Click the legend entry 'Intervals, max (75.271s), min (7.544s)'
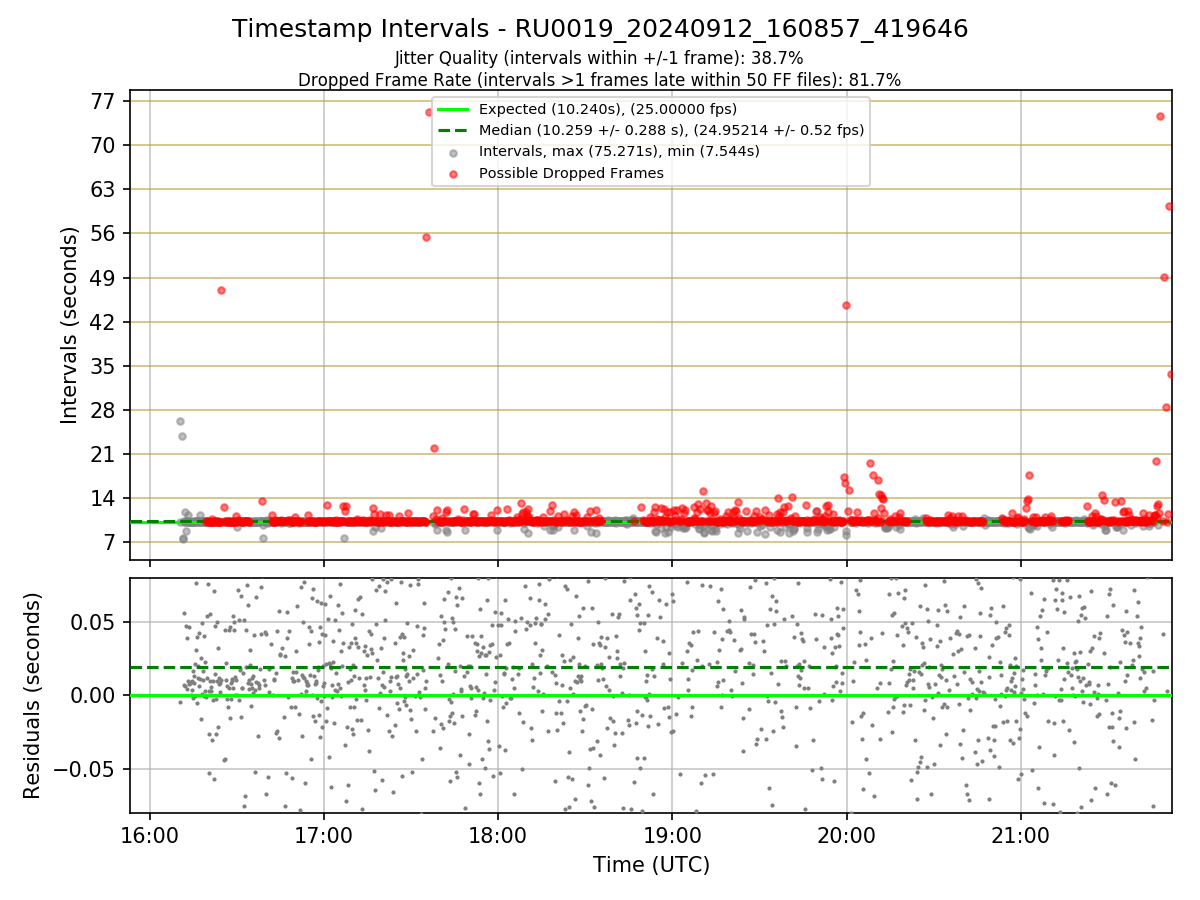The width and height of the screenshot is (1200, 900). pos(619,152)
